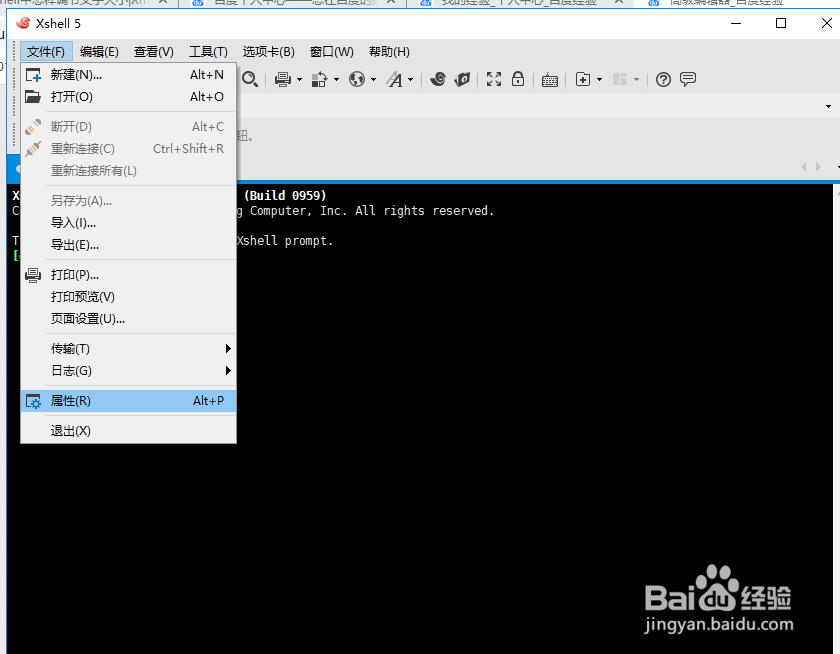Viewport: 840px width, 654px height.
Task: Expand the new tab dropdown arrow
Action: 599,80
